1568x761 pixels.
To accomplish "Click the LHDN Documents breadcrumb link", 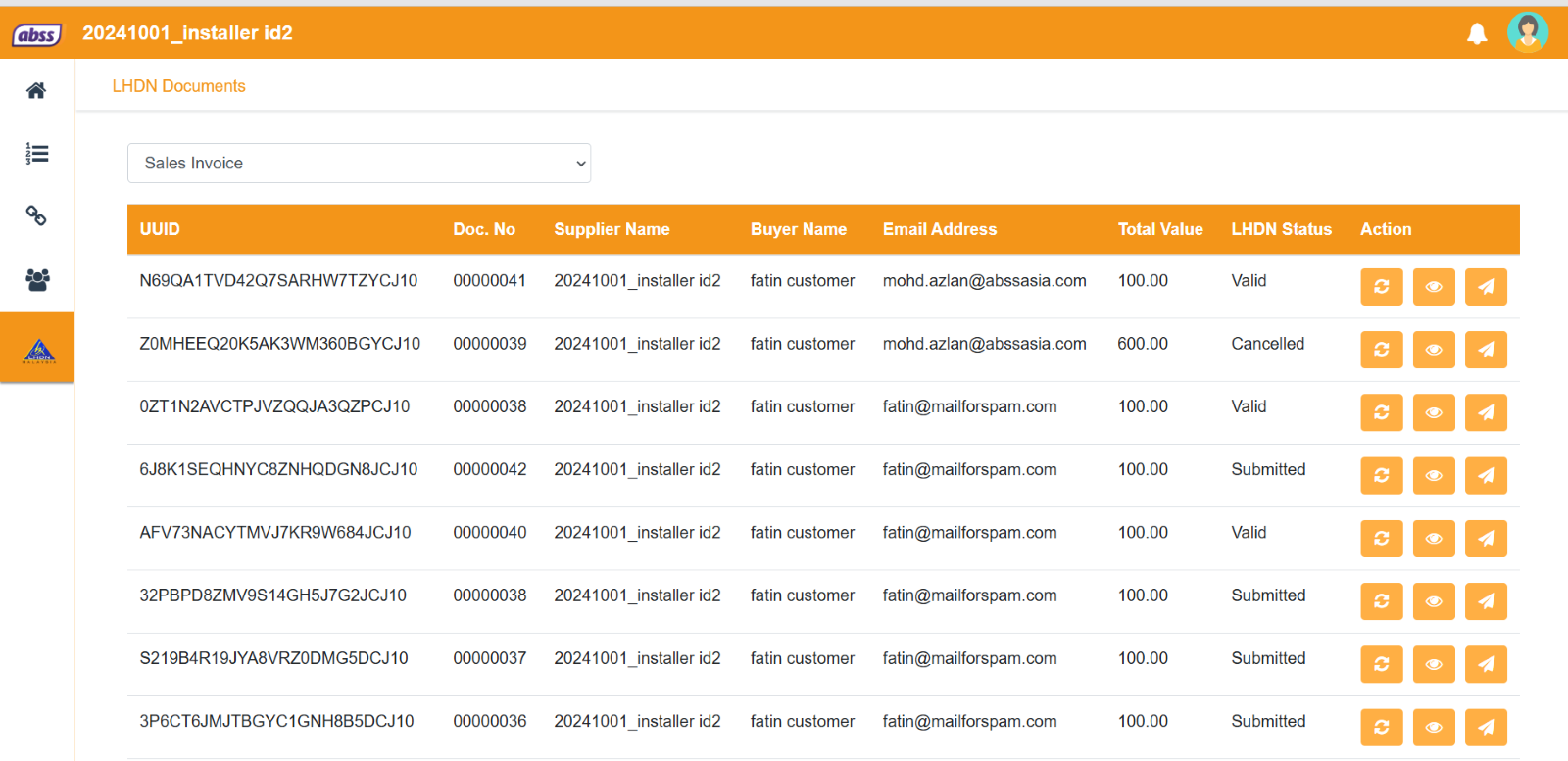I will [x=178, y=86].
